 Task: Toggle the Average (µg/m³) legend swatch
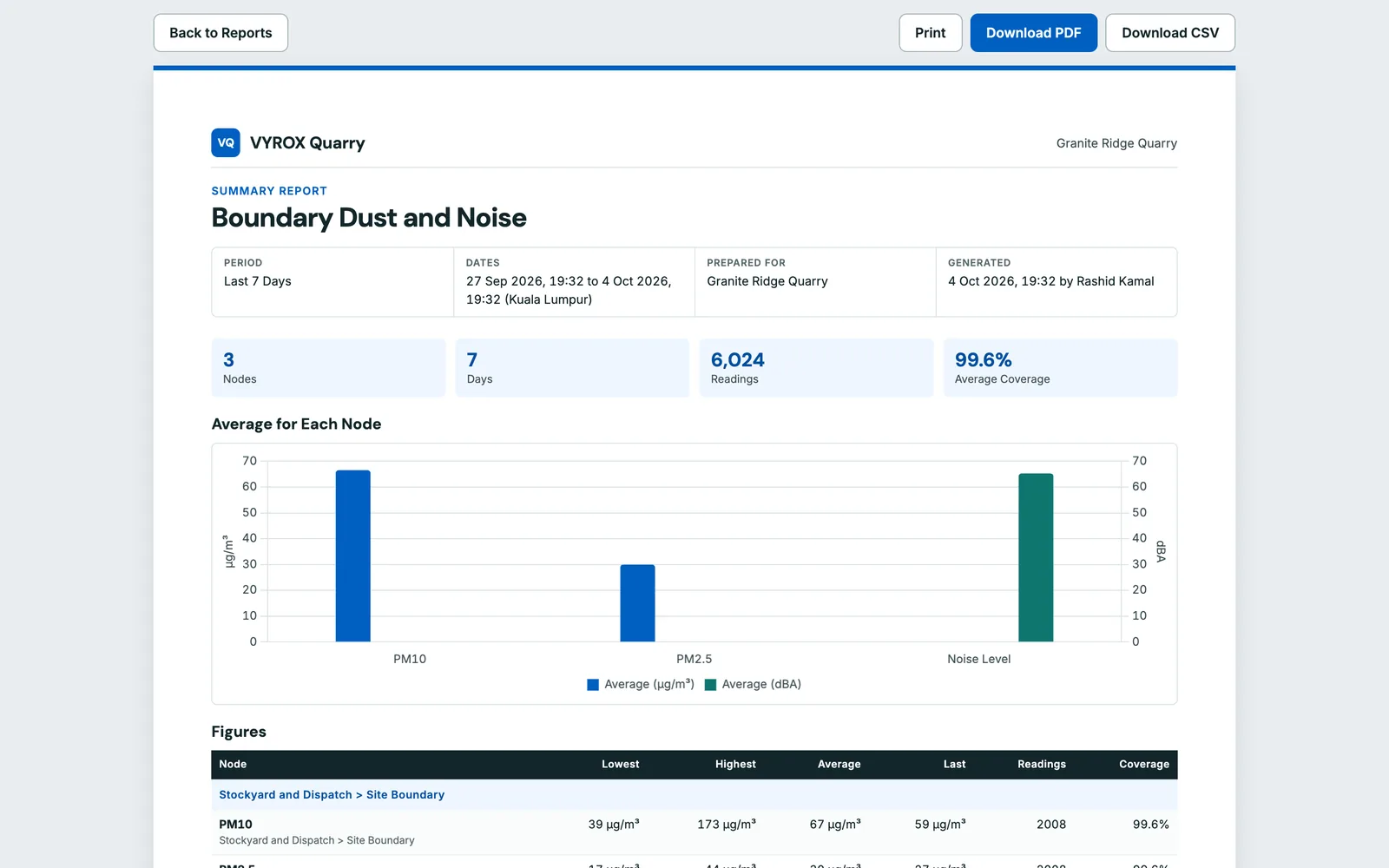click(593, 685)
